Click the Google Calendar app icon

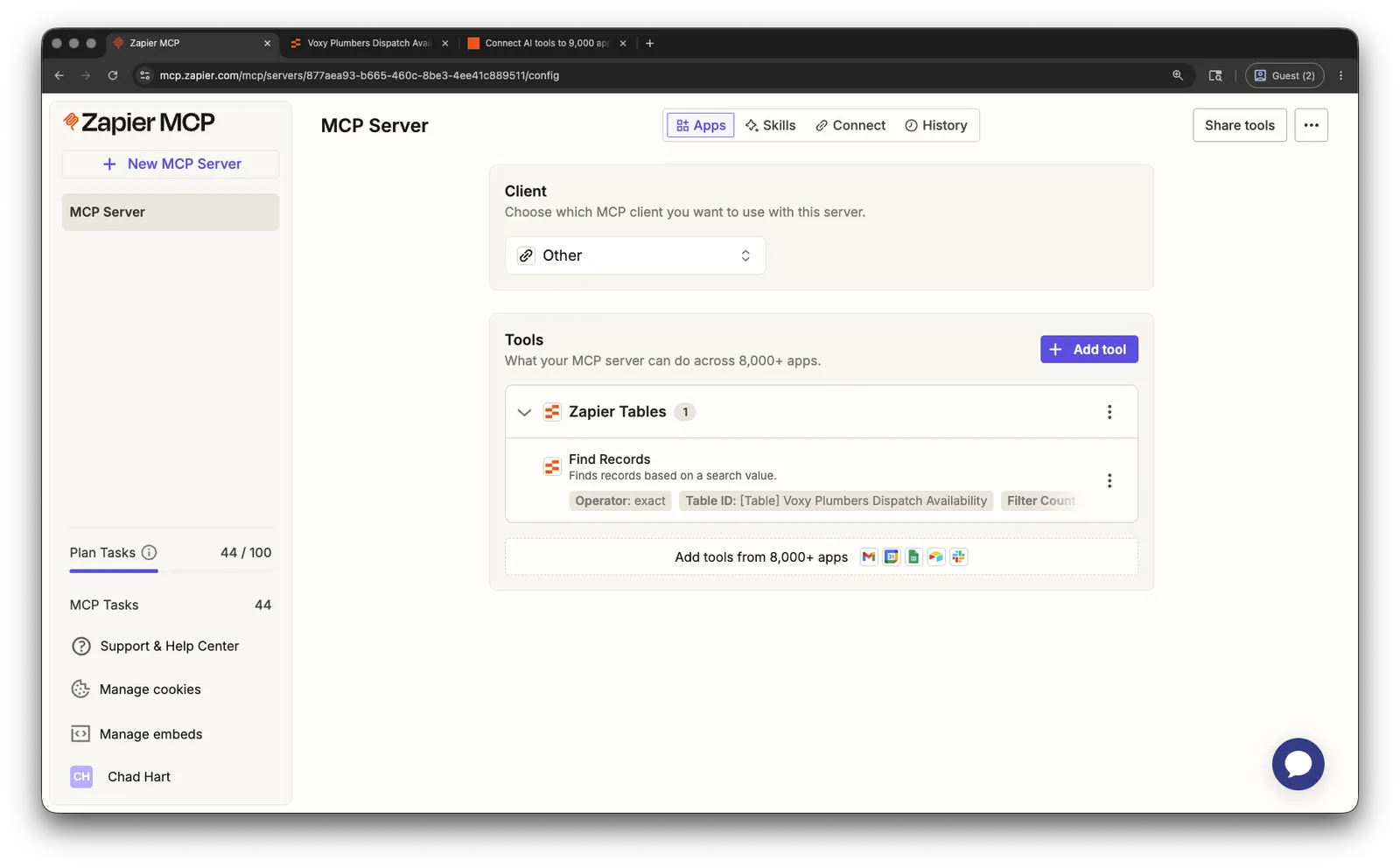click(x=891, y=556)
